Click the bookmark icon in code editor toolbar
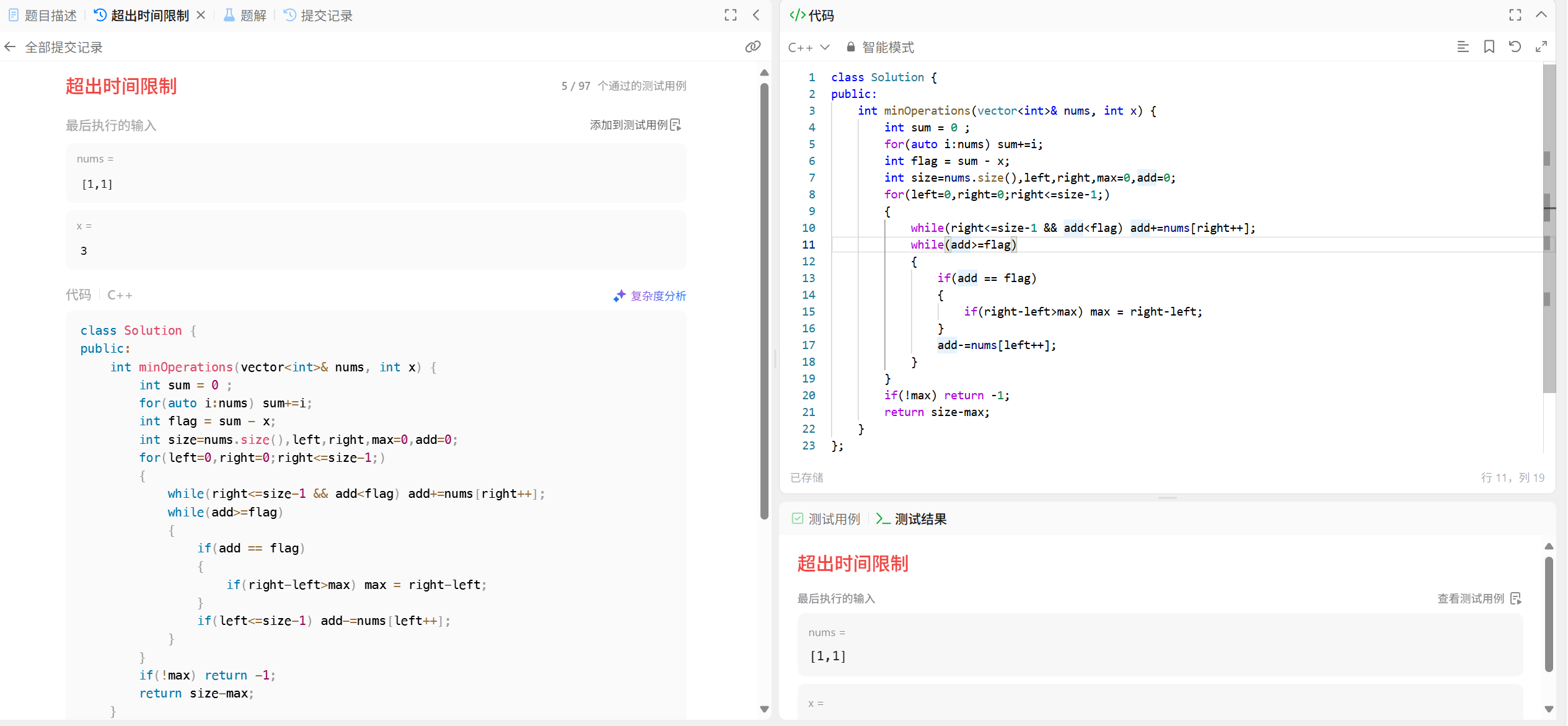 (x=1489, y=46)
